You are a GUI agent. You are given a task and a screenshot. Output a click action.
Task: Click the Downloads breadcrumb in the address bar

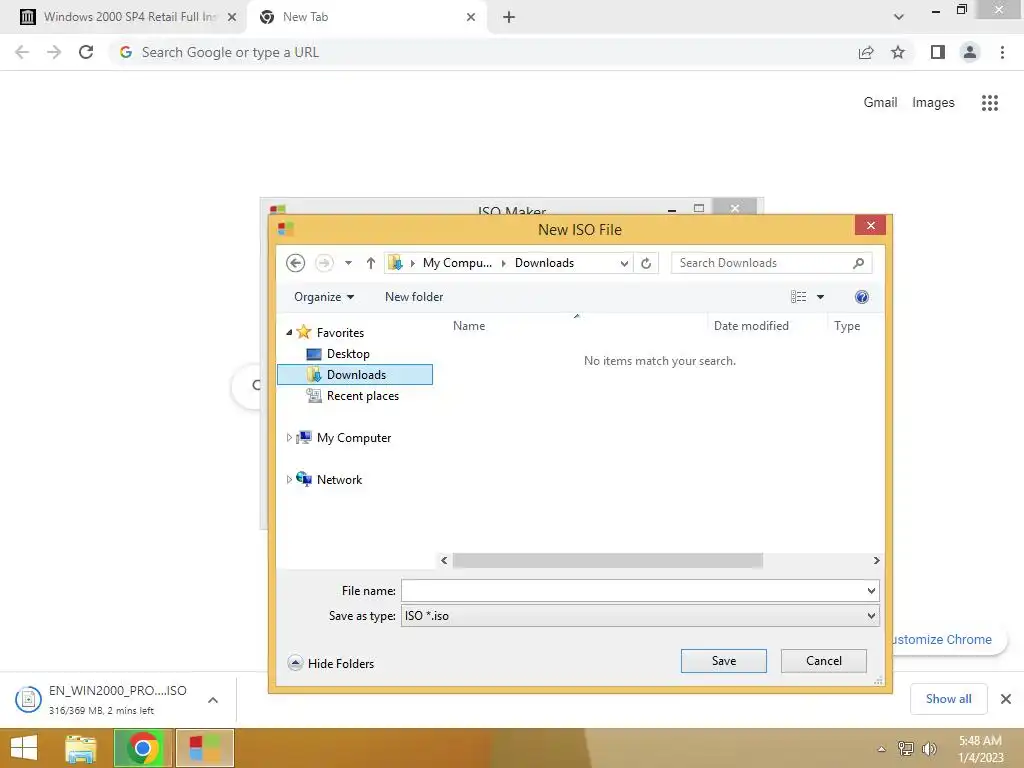point(544,263)
